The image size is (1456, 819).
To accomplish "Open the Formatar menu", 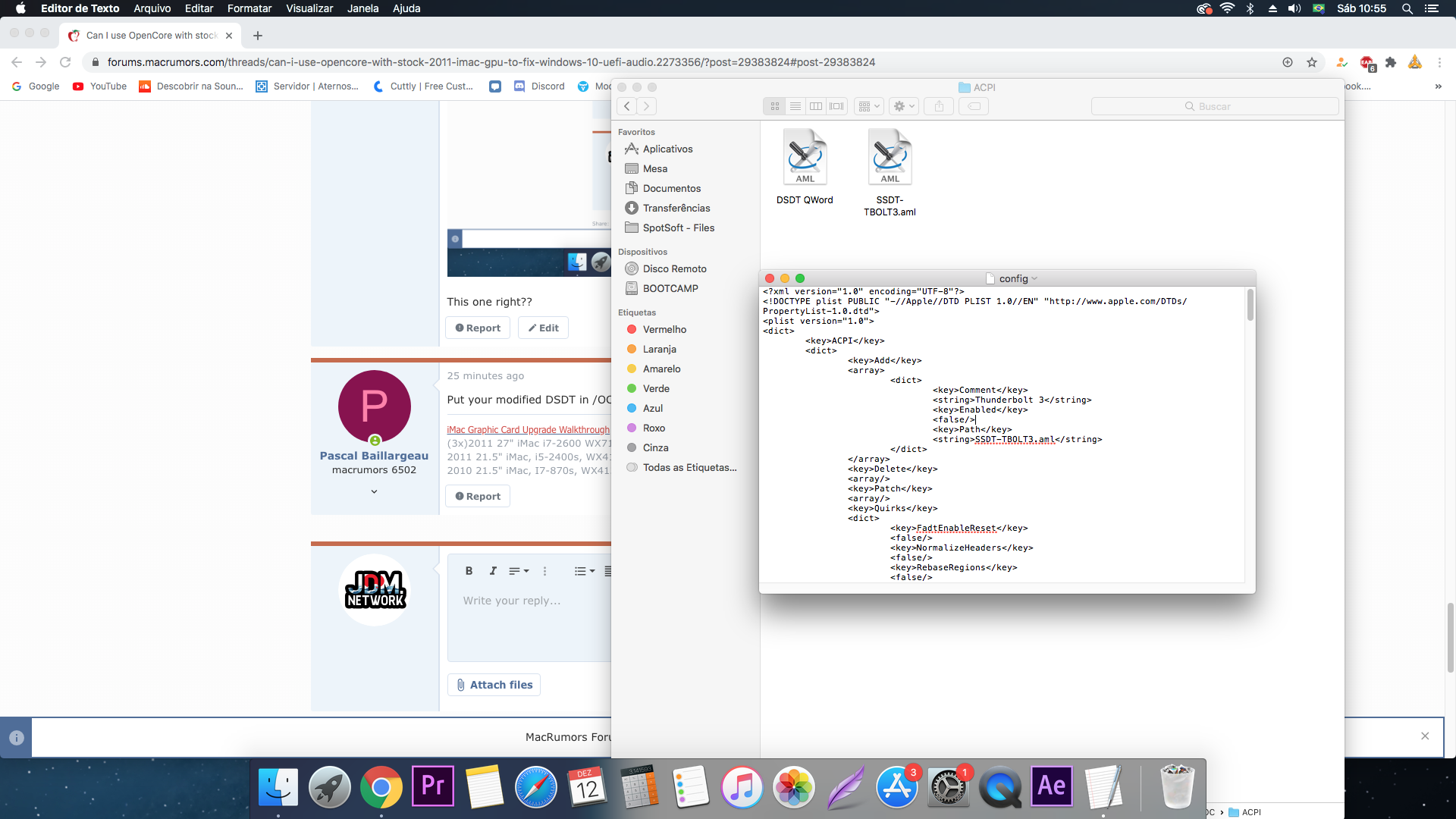I will tap(249, 8).
